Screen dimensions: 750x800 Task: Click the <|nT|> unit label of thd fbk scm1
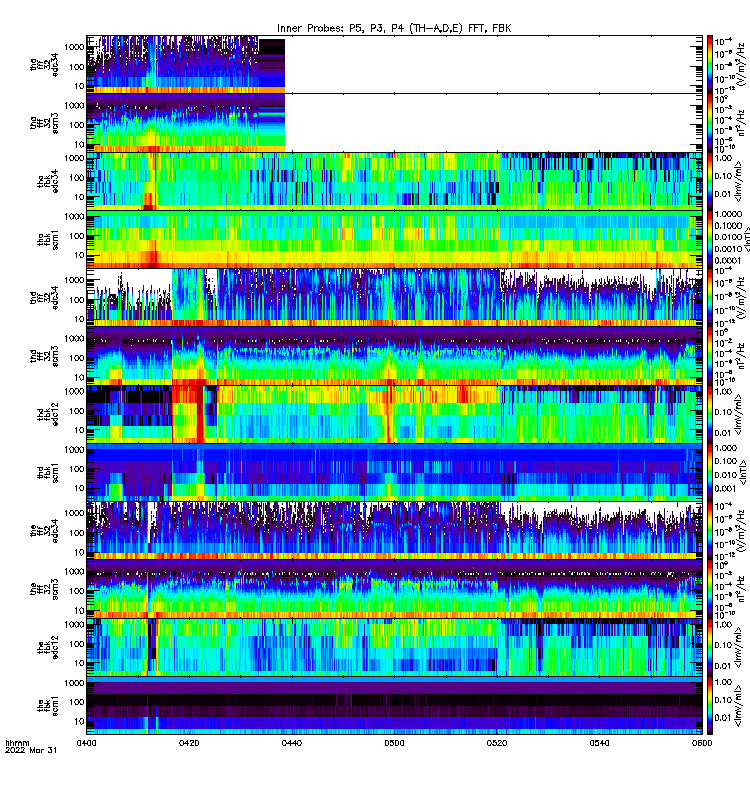pyautogui.click(x=742, y=472)
